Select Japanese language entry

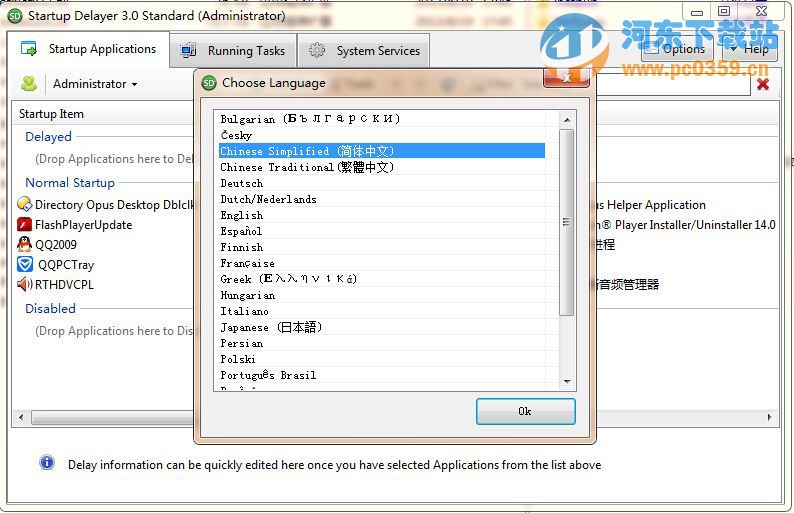382,327
